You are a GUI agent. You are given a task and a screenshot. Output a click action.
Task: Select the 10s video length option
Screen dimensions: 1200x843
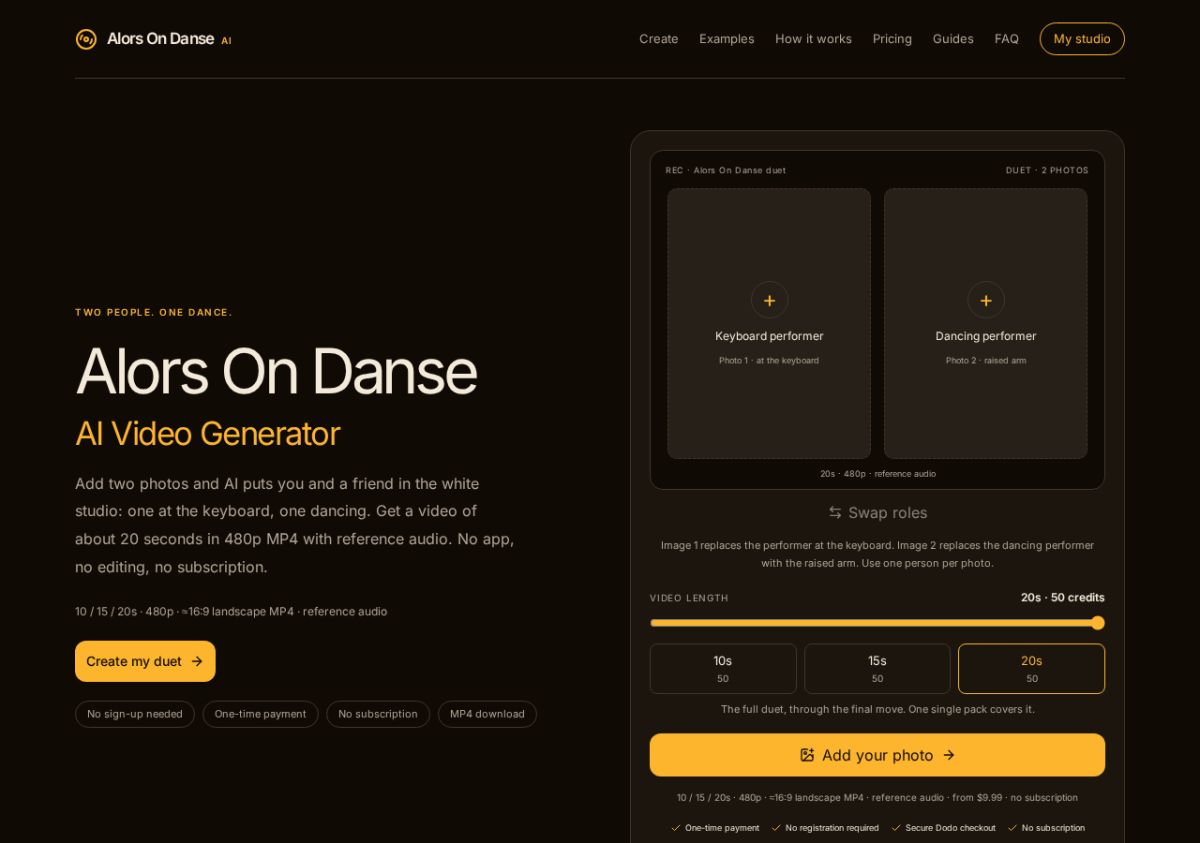pos(723,668)
